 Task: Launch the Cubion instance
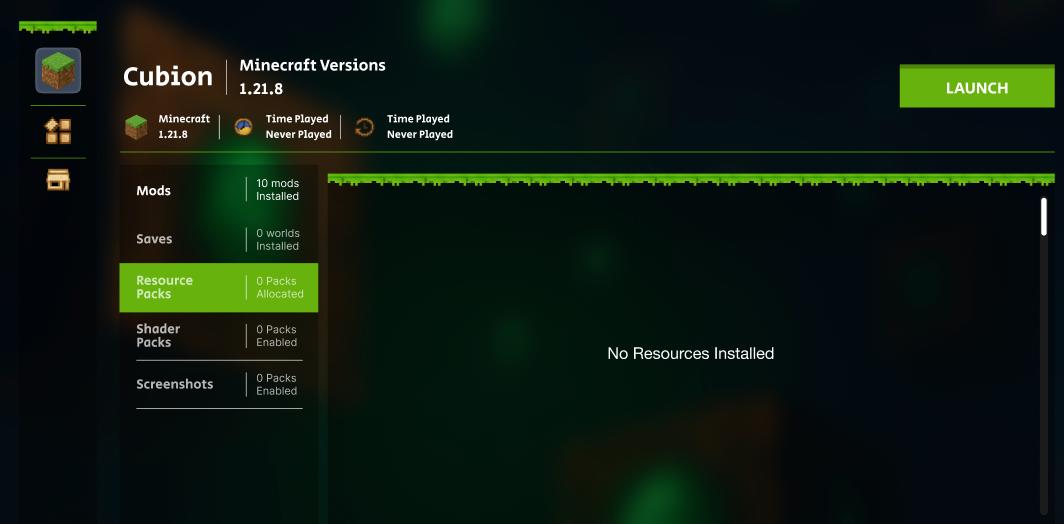tap(977, 86)
